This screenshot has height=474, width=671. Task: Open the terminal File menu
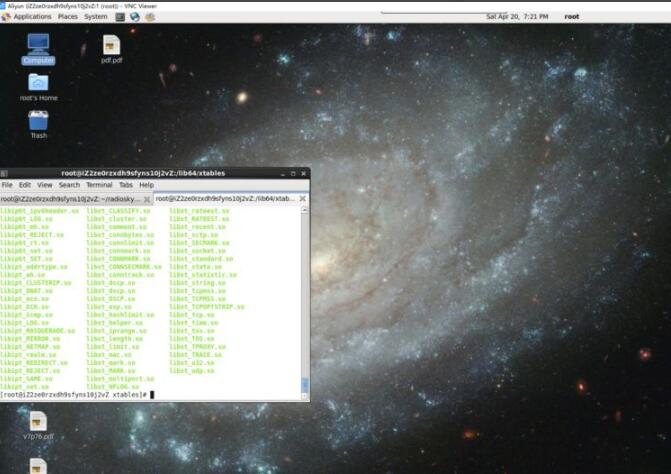(7, 185)
